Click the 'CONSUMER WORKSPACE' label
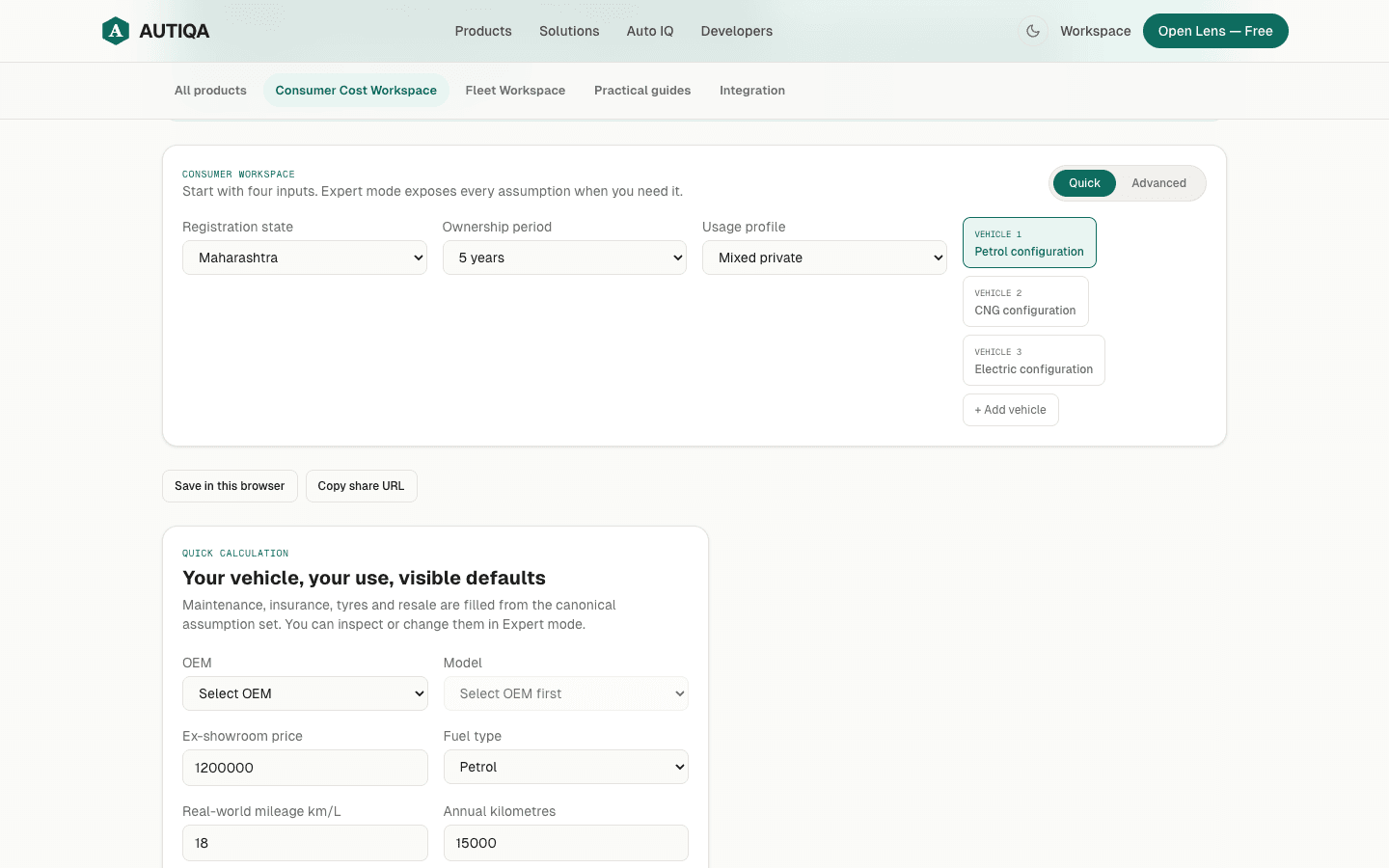This screenshot has height=868, width=1389. tap(238, 175)
